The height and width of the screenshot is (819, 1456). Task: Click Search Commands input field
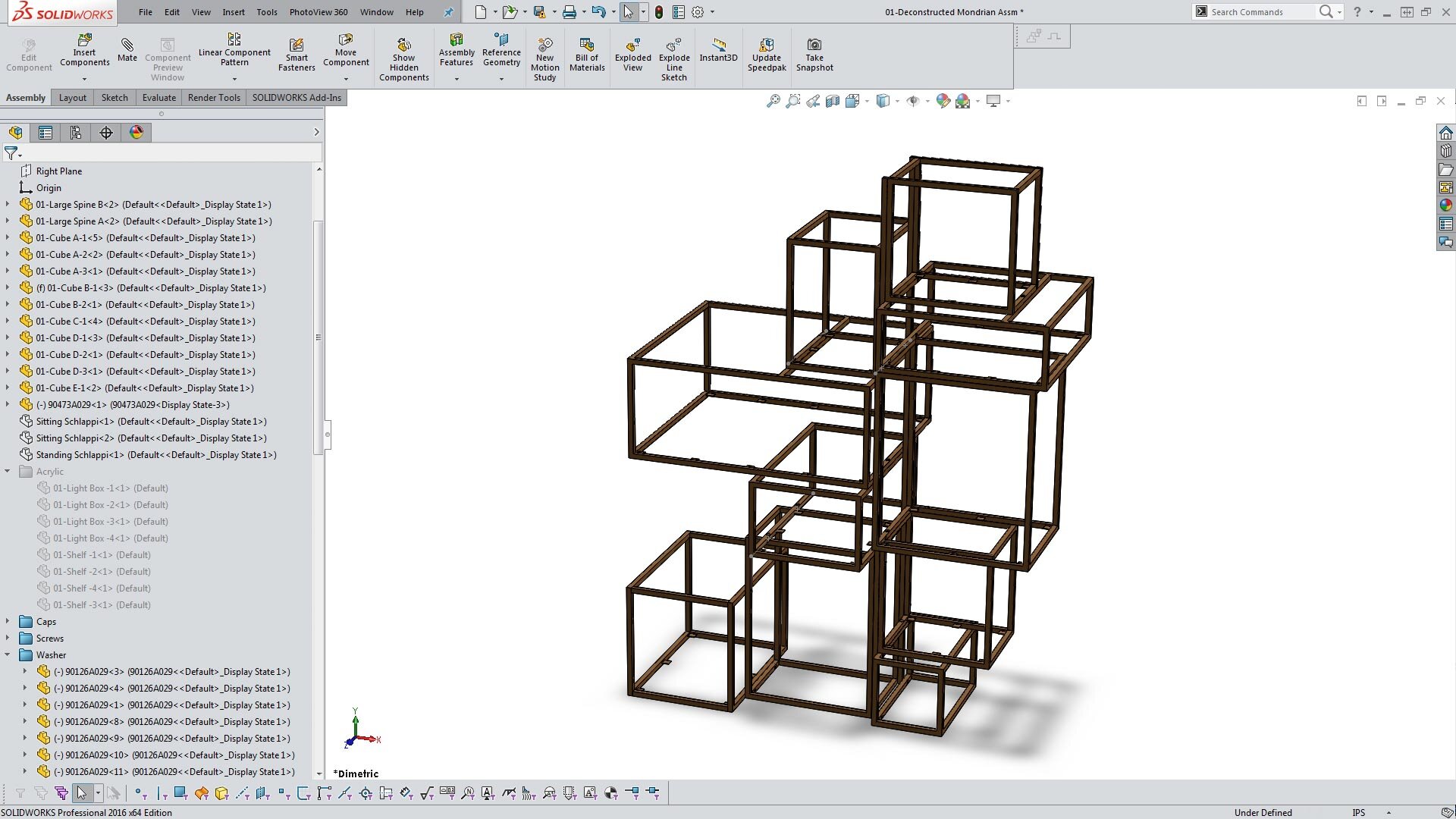pyautogui.click(x=1263, y=12)
